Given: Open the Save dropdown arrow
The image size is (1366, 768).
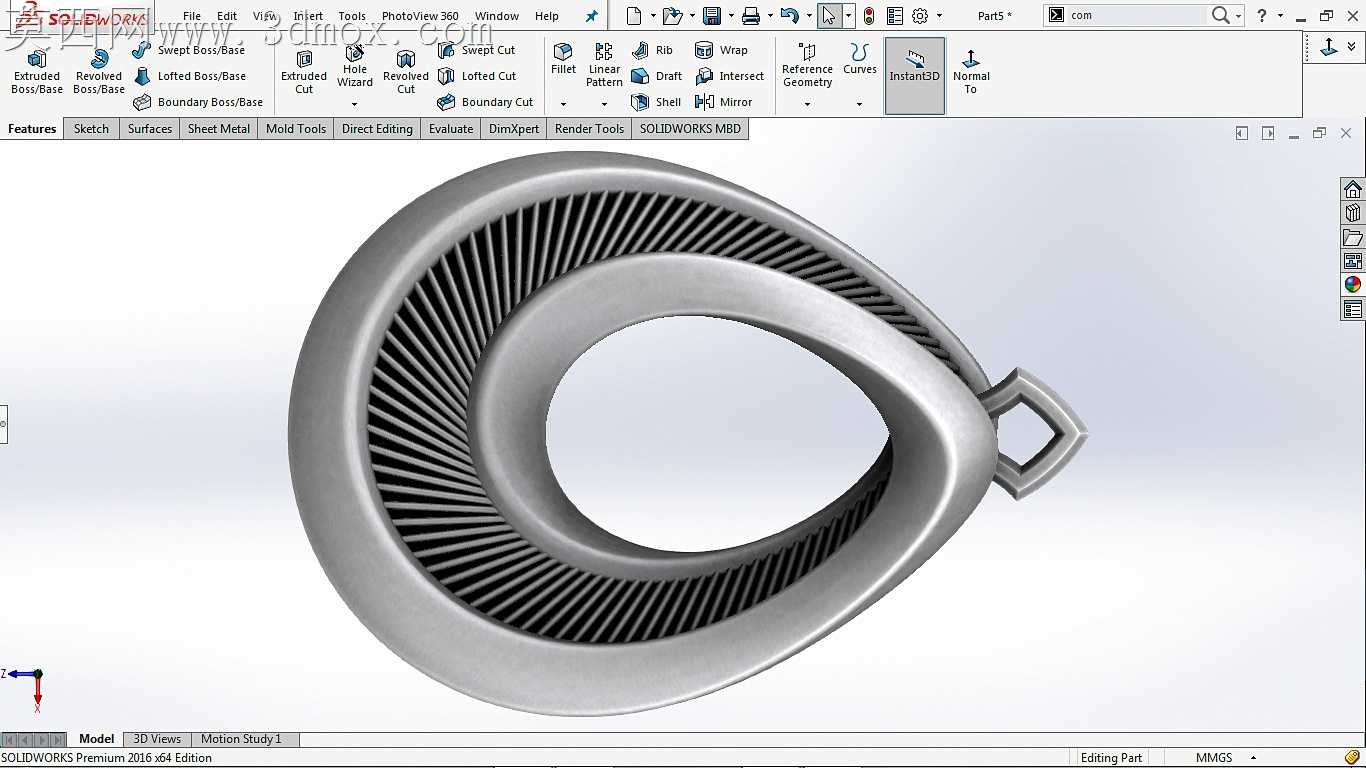Looking at the screenshot, I should point(731,16).
